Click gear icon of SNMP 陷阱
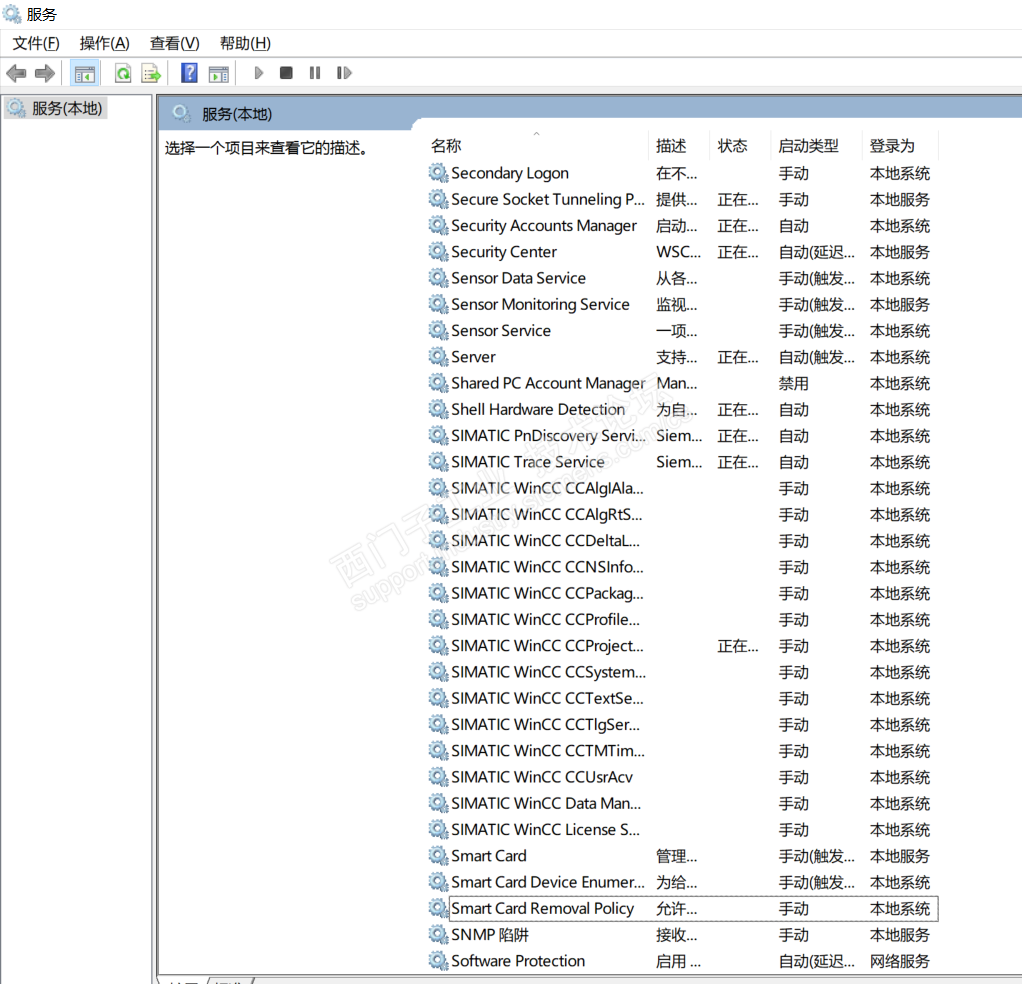Screen dimensions: 1022x984 point(438,934)
